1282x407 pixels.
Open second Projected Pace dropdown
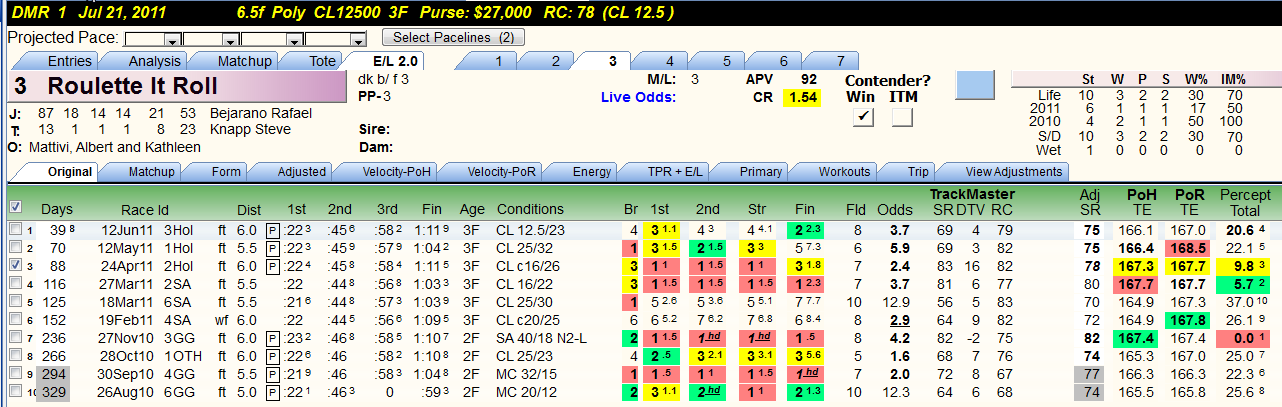pyautogui.click(x=232, y=40)
